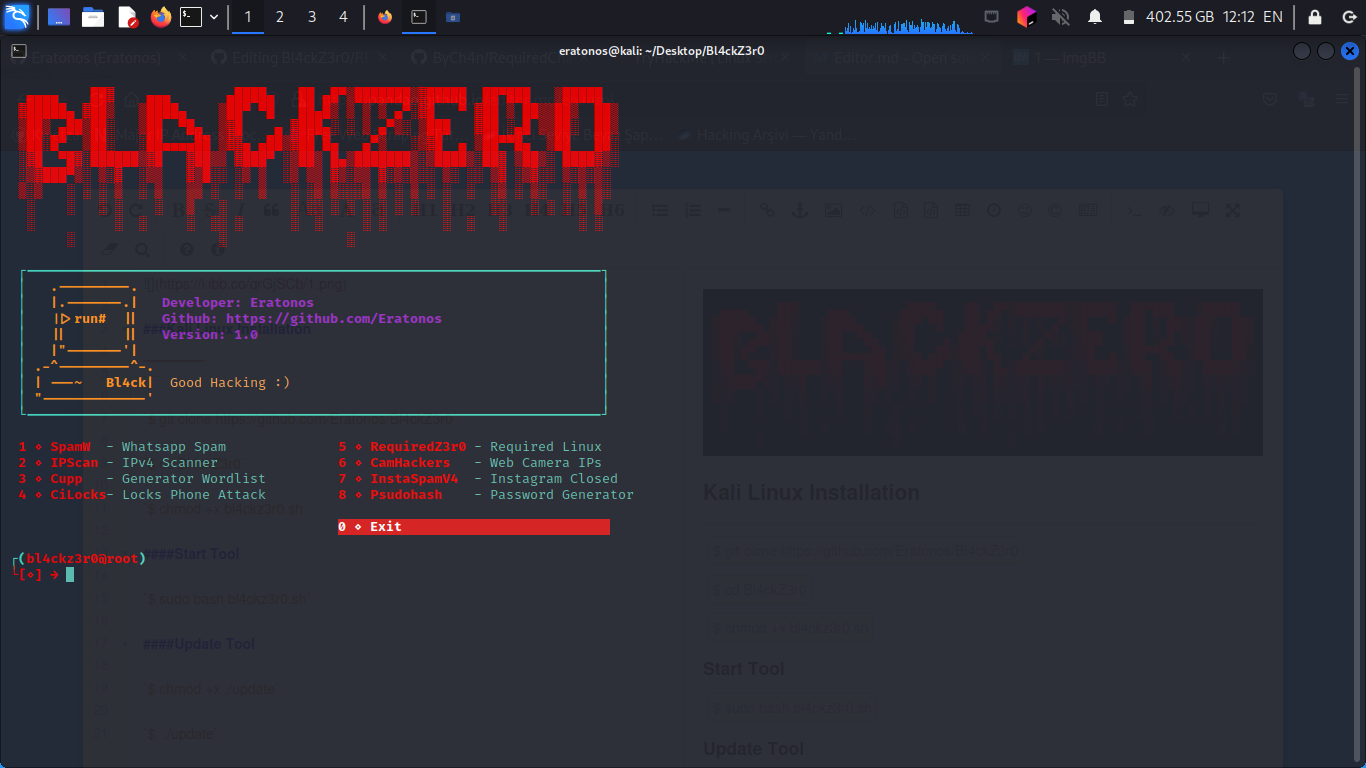Focus the terminal input cursor

pyautogui.click(x=70, y=575)
